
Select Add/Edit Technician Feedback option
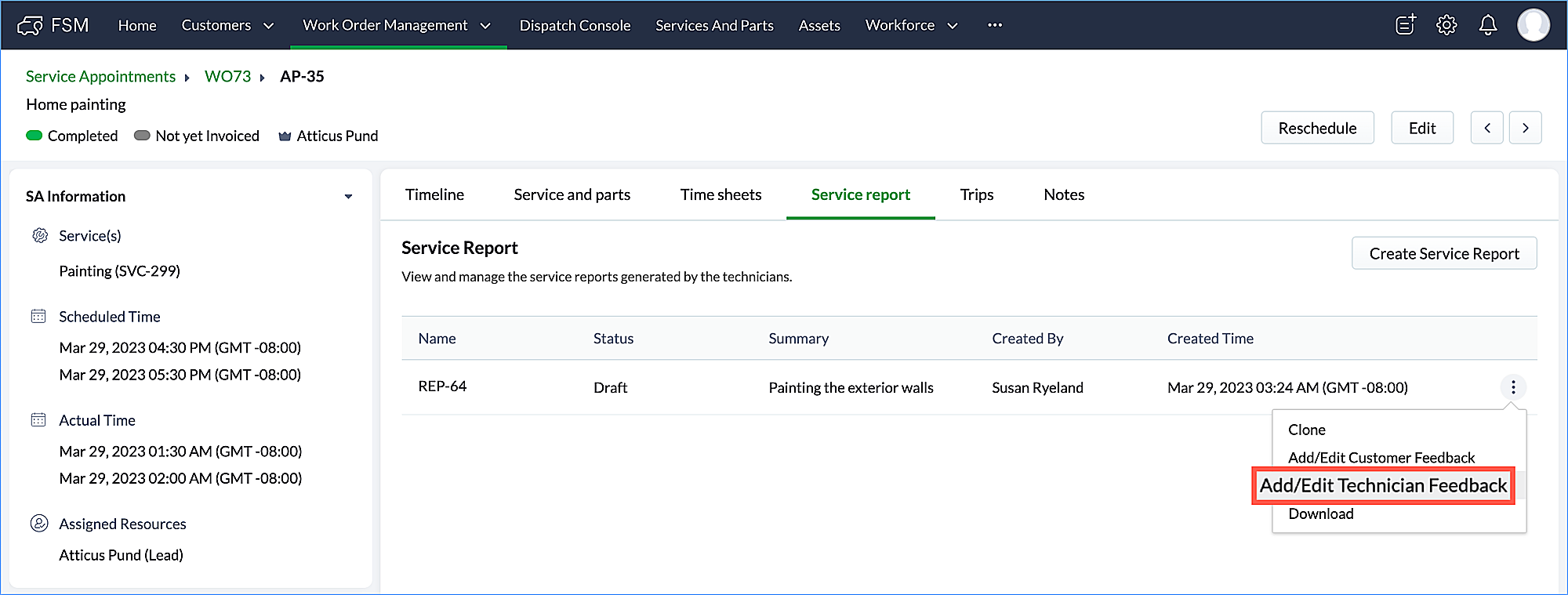(1383, 486)
